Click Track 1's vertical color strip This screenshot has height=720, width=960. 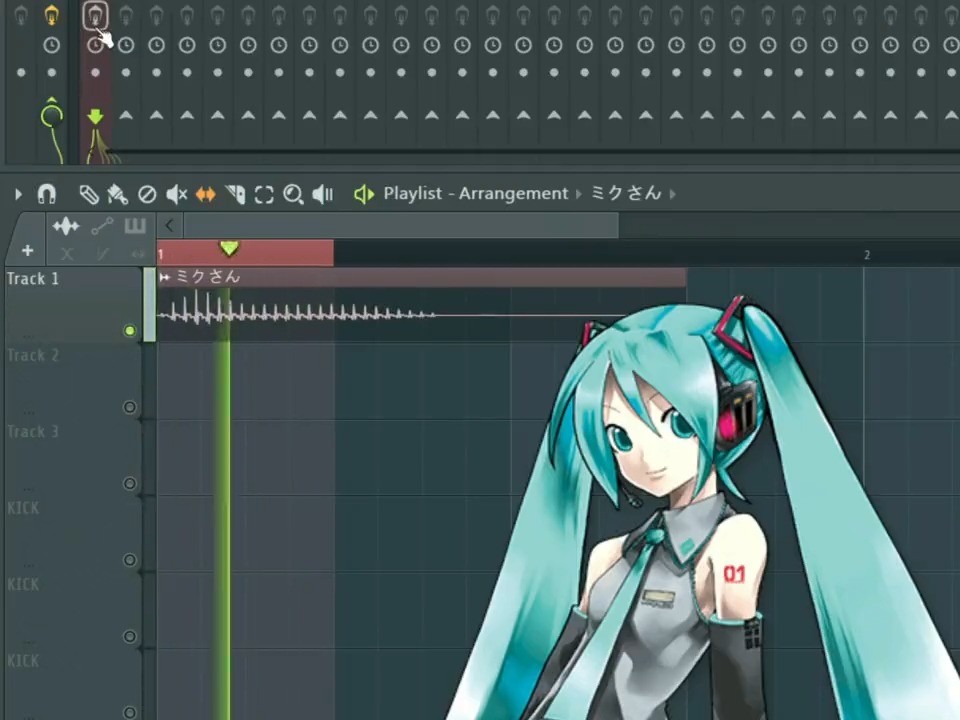(x=149, y=305)
